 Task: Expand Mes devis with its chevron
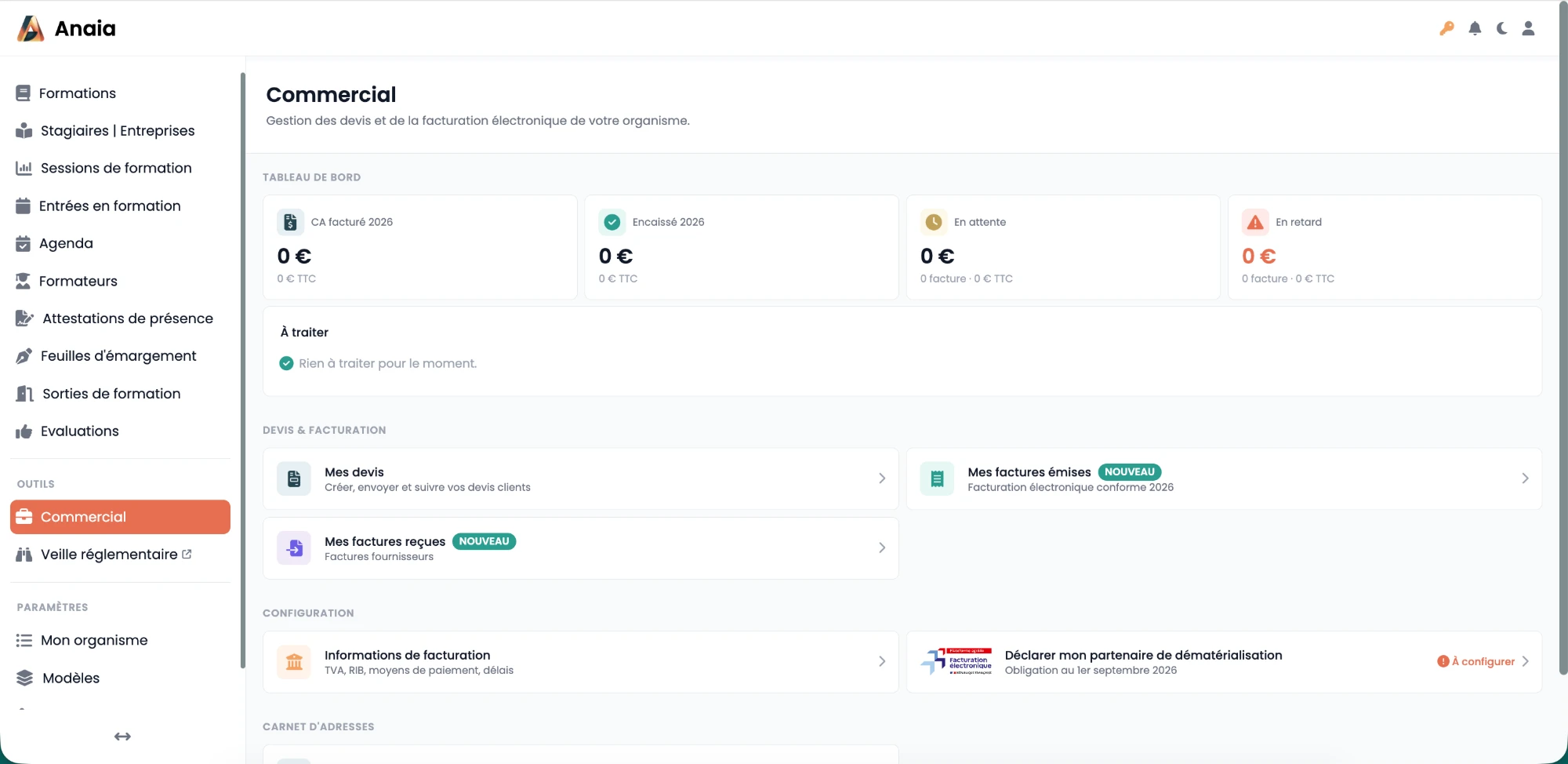tap(882, 478)
